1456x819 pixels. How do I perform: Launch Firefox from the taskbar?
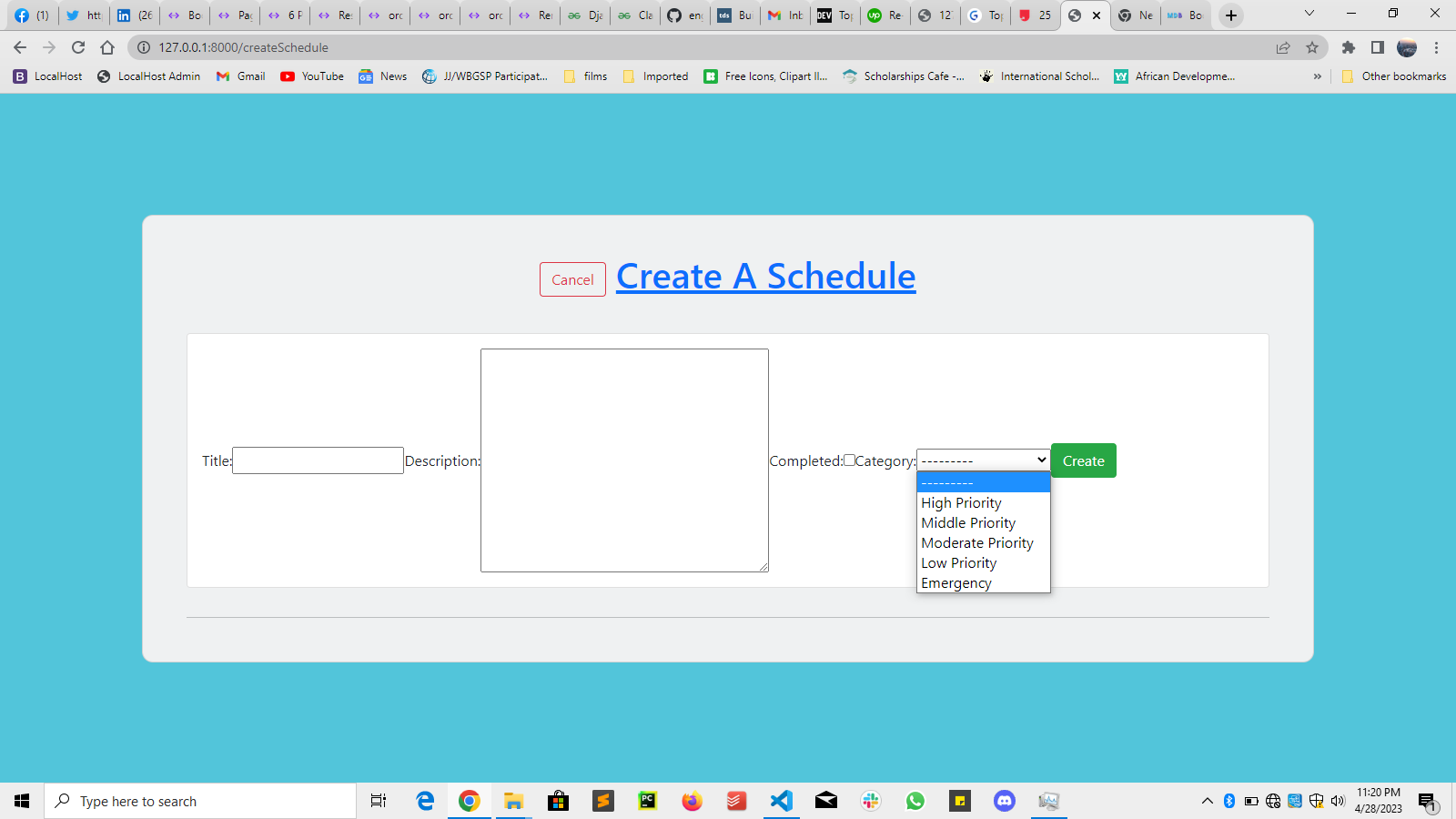(x=692, y=801)
